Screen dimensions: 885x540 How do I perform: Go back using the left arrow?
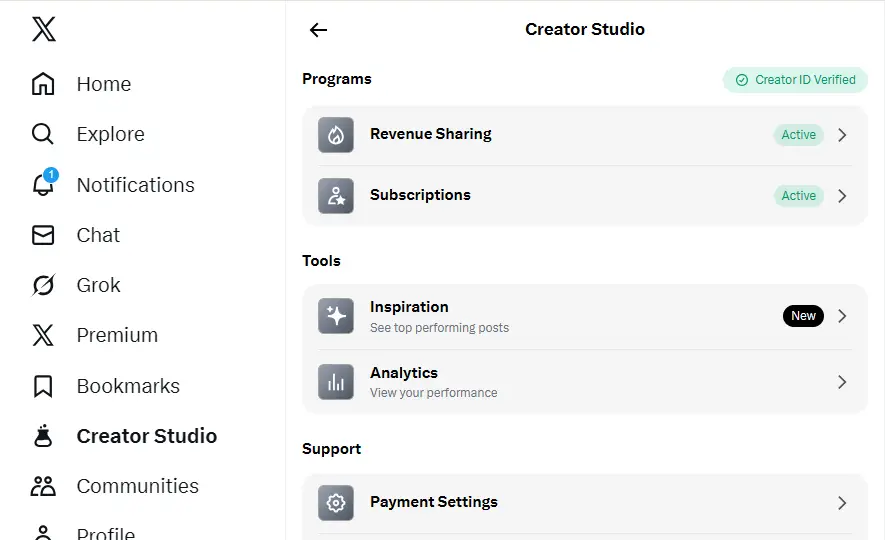coord(318,29)
